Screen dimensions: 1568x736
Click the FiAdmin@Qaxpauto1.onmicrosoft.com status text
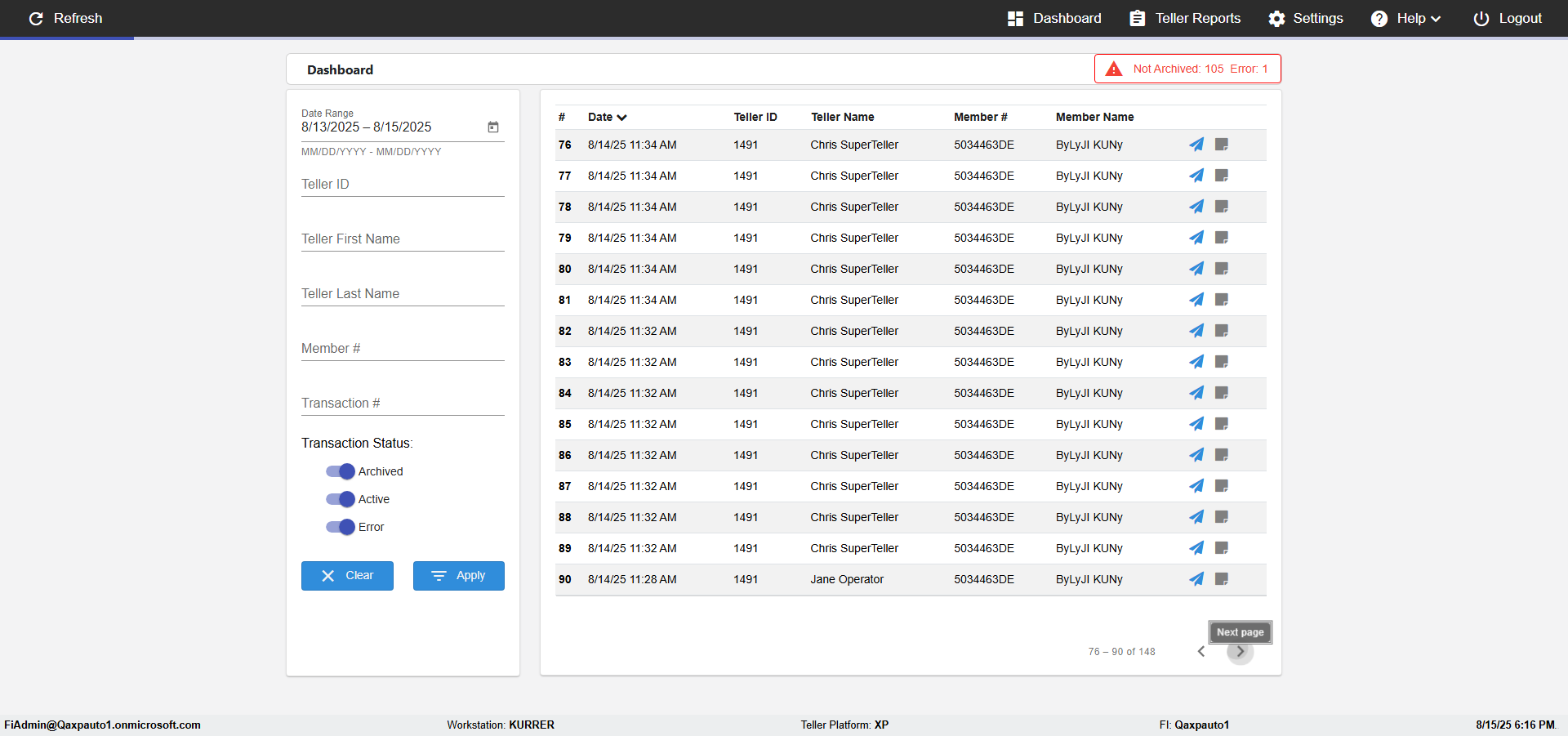[102, 725]
